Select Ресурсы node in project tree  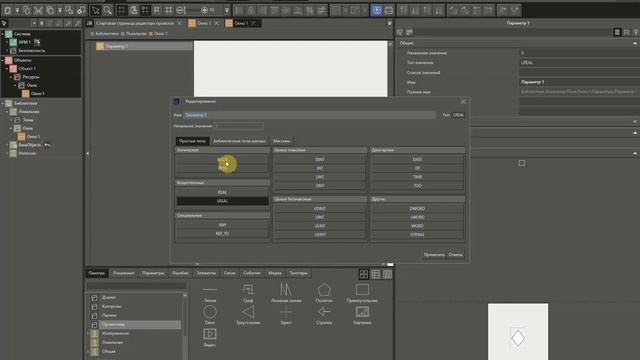31,77
